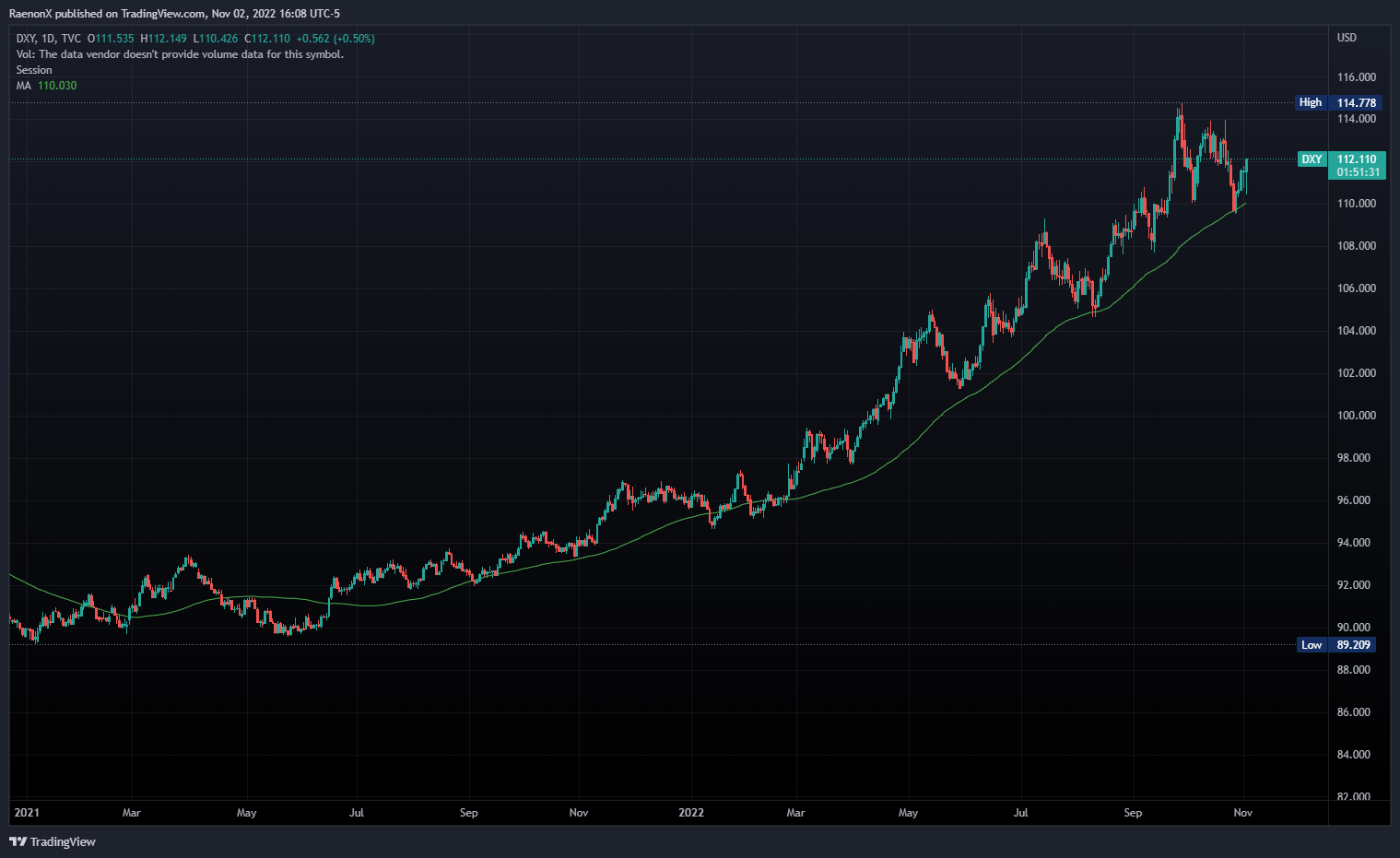Click the Low 89.209 price label
This screenshot has height=858, width=1400.
point(1336,645)
